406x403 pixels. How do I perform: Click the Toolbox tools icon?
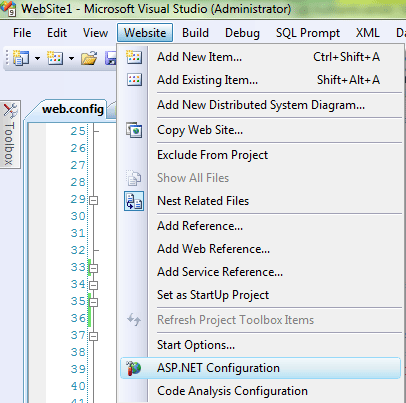[10, 111]
